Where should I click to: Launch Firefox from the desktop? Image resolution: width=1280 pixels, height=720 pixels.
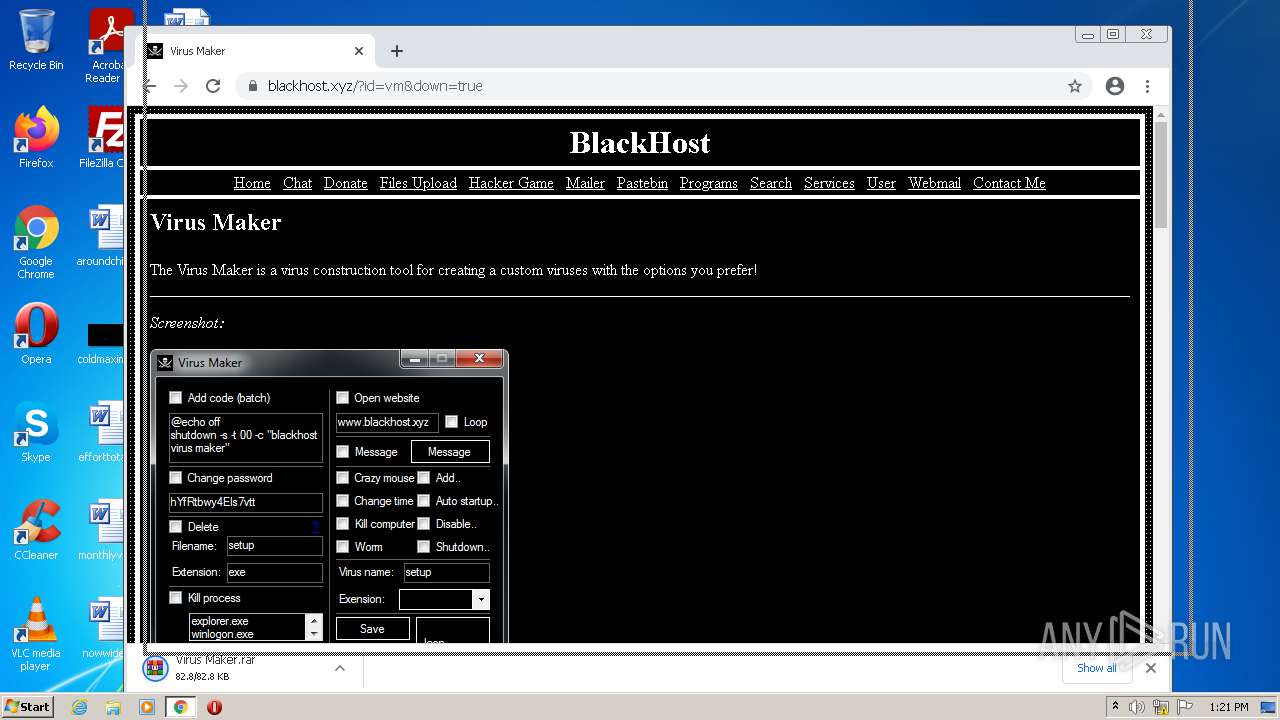pos(36,137)
